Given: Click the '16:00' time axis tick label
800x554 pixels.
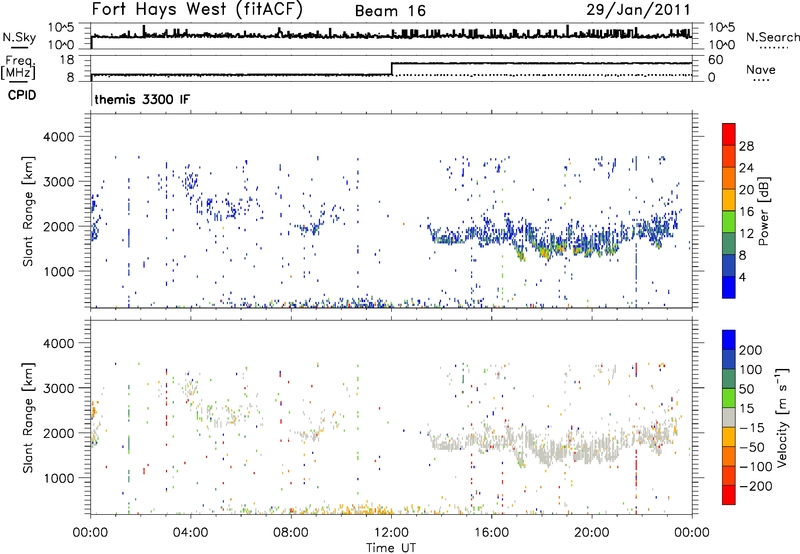Looking at the screenshot, I should 491,533.
